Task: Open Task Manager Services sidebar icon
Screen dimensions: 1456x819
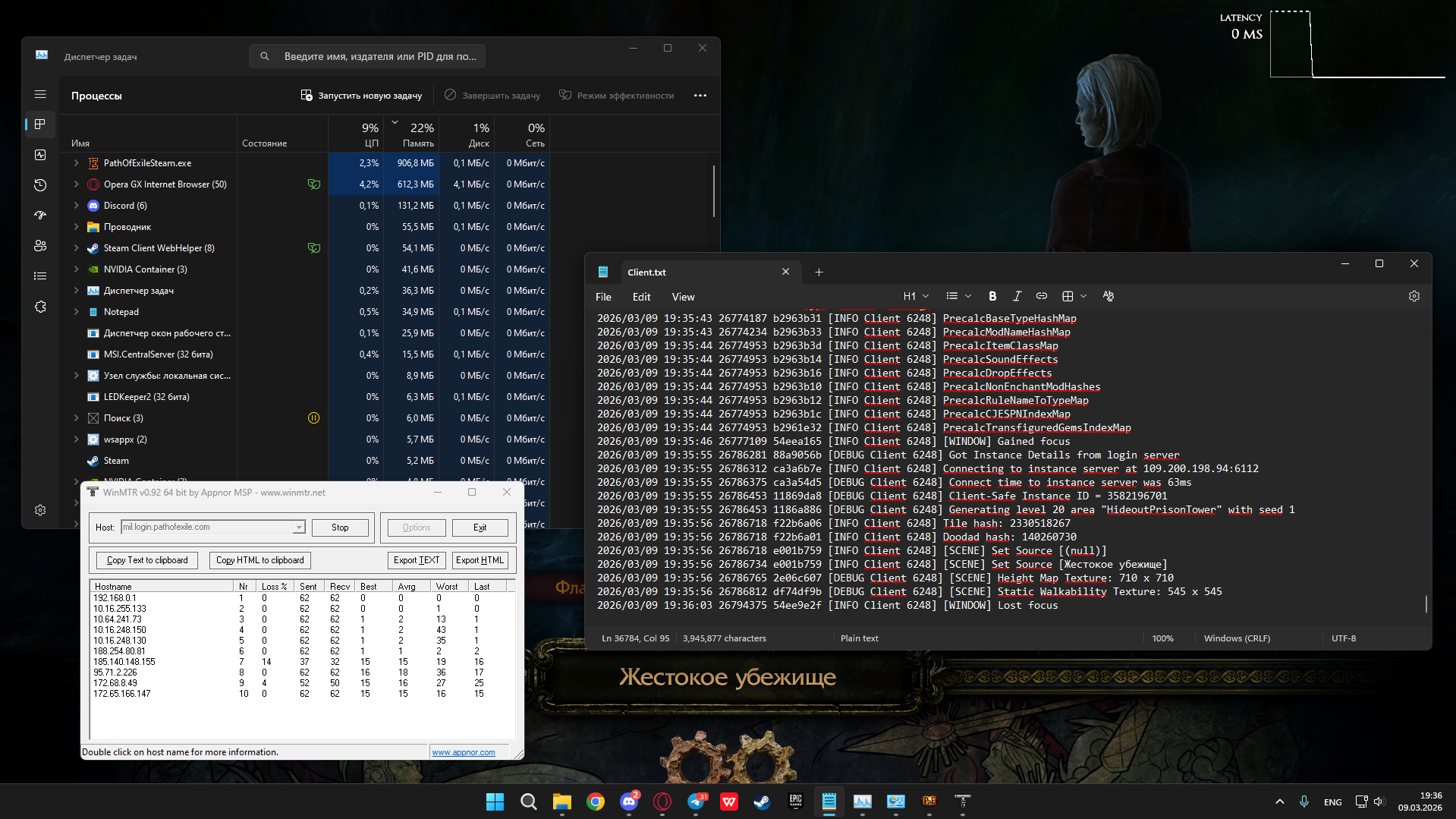Action: [40, 307]
